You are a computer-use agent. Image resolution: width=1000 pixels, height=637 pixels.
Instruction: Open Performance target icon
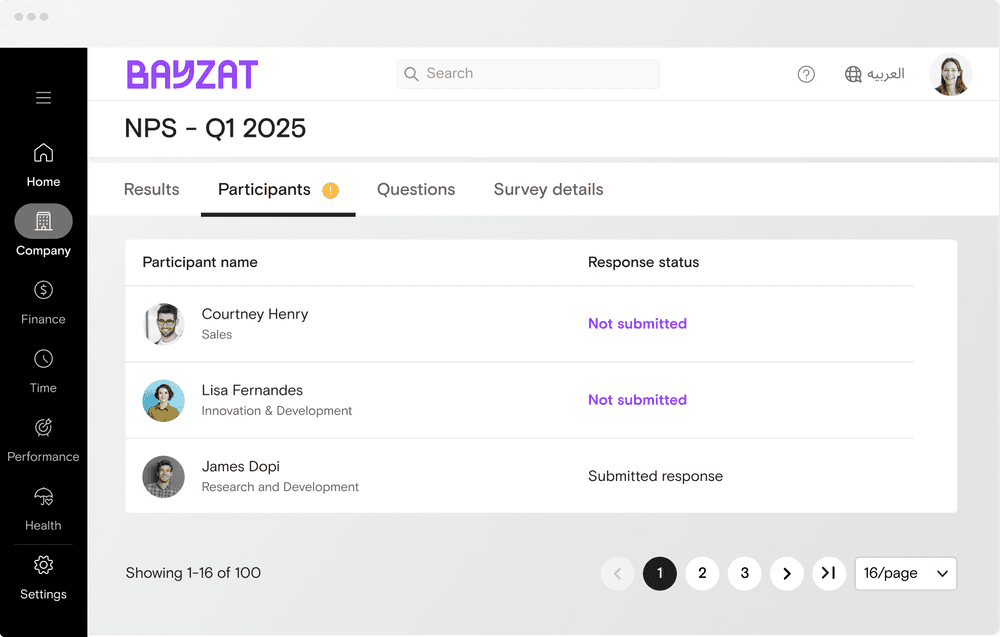pyautogui.click(x=43, y=428)
